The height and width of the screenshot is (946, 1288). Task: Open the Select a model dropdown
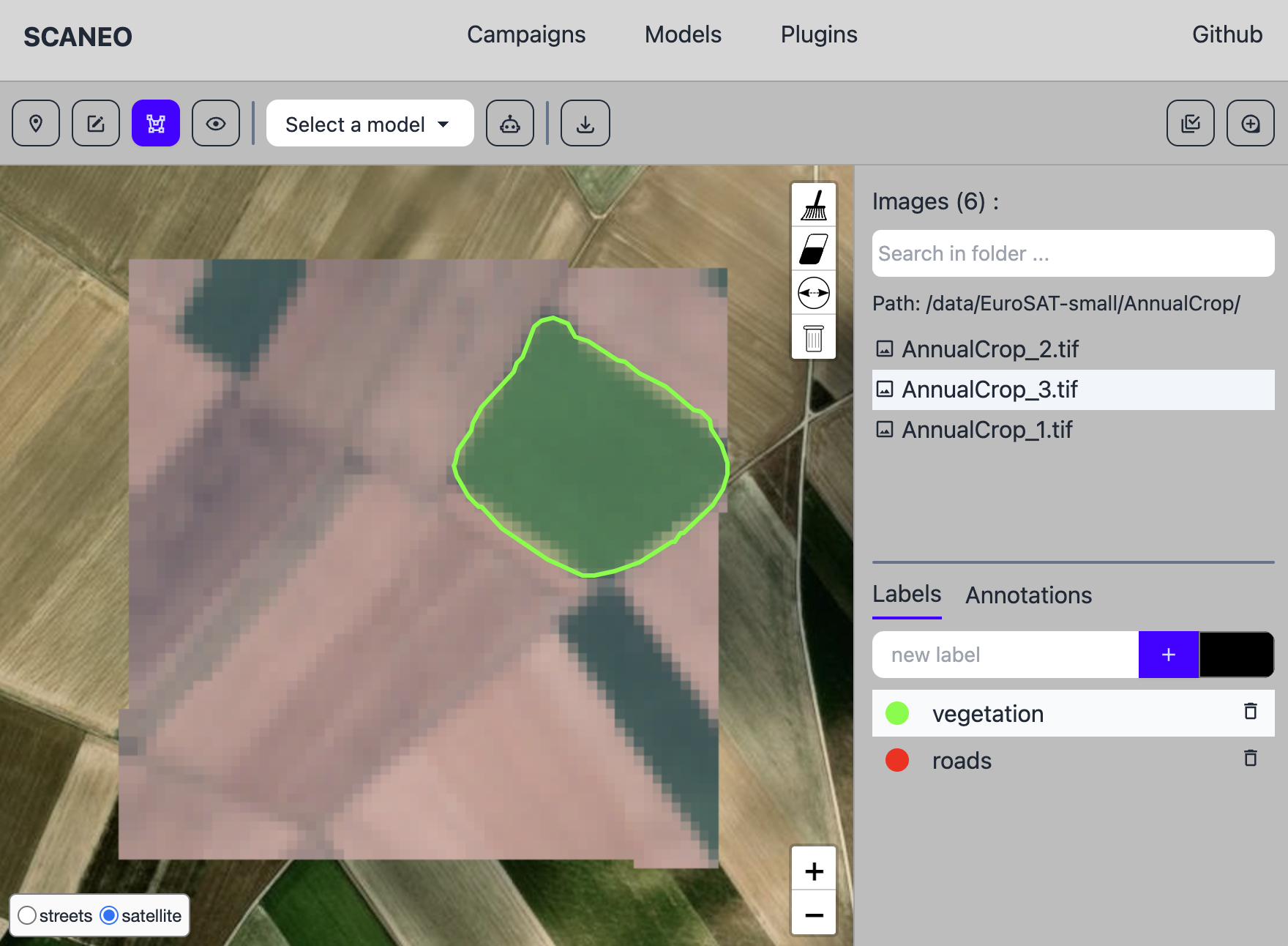point(370,124)
